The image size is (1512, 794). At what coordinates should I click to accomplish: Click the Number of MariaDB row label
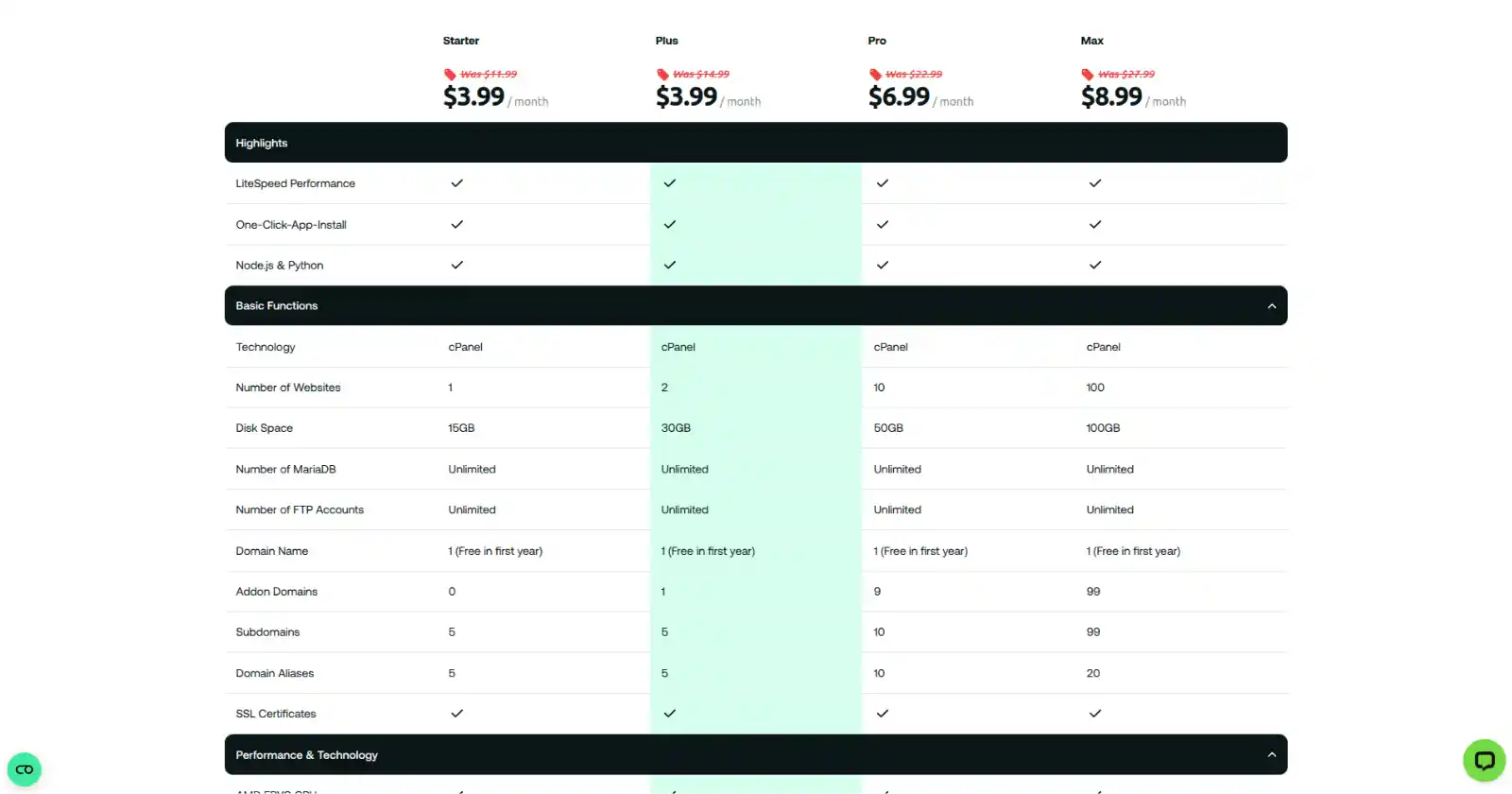click(x=286, y=469)
